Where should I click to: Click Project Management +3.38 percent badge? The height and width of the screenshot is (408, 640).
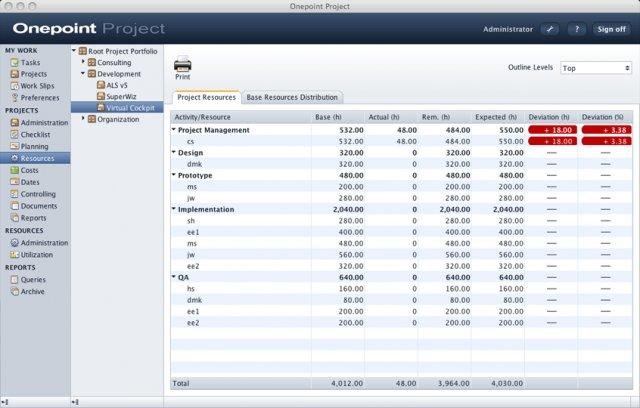(607, 130)
